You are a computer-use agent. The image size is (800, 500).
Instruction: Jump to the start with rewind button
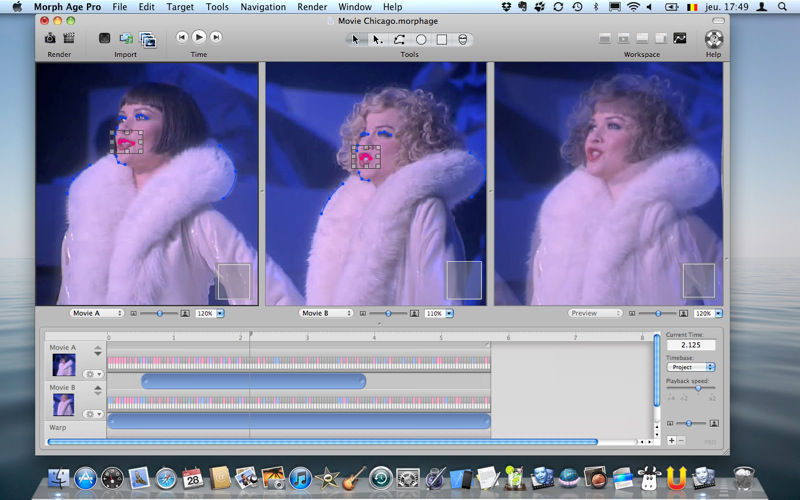click(182, 38)
